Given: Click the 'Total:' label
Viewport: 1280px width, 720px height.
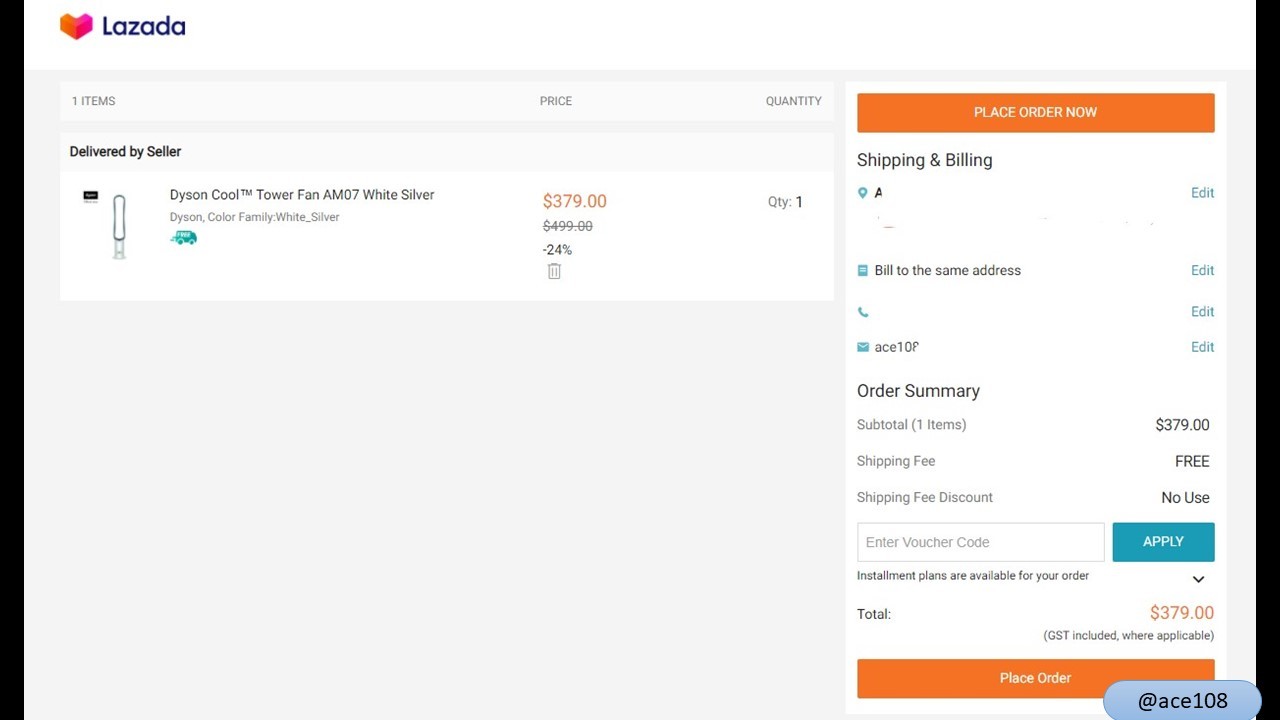Looking at the screenshot, I should coord(874,614).
